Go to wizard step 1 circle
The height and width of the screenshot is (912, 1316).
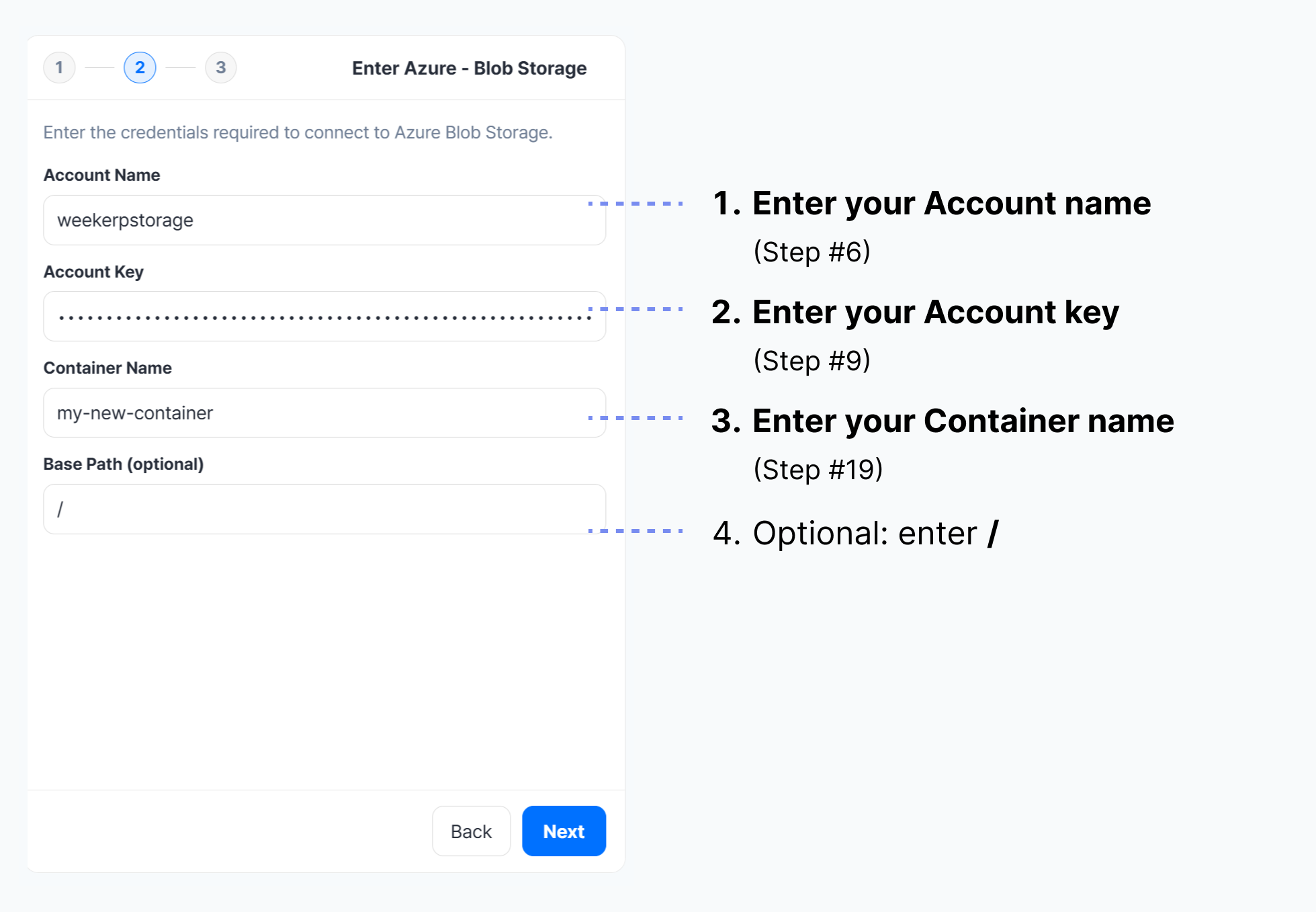[x=59, y=67]
